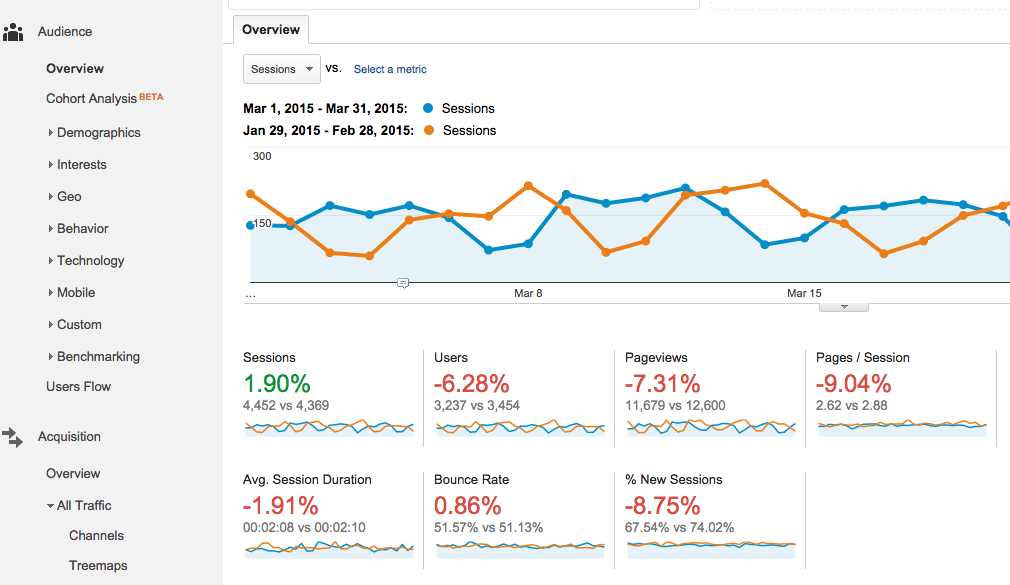This screenshot has width=1010, height=585.
Task: Click the orange Sessions legend dot
Action: [429, 130]
